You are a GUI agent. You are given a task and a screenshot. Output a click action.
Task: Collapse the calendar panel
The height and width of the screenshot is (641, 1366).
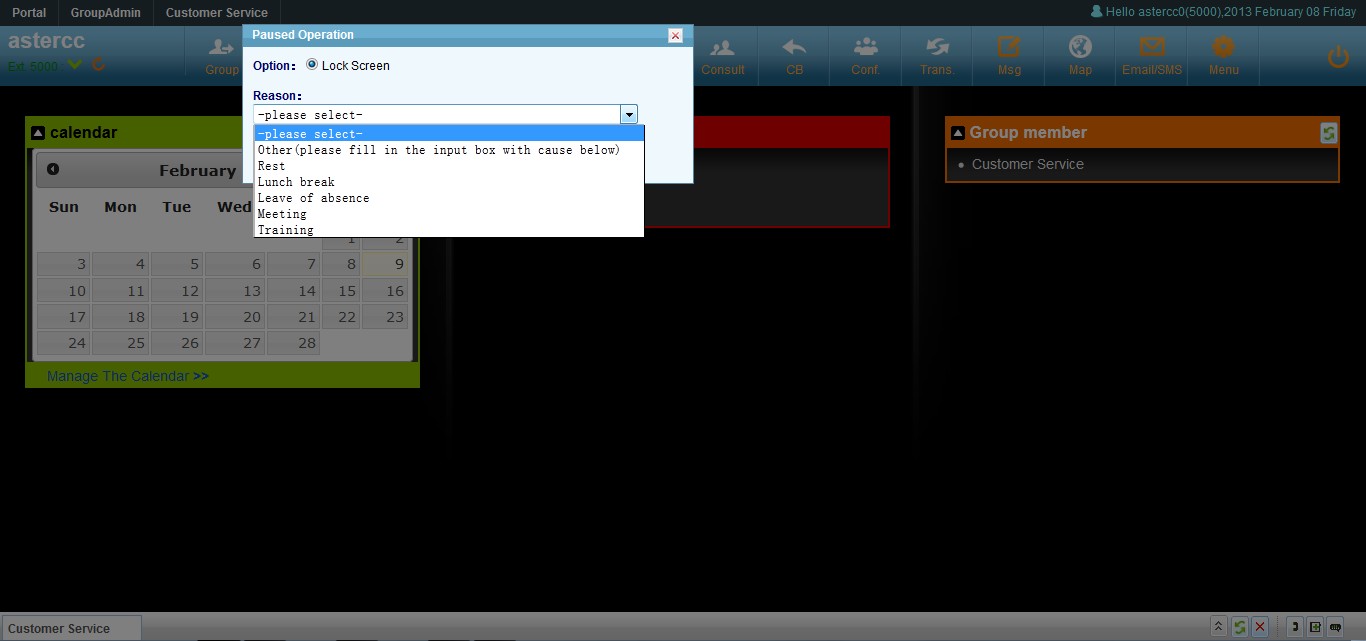coord(38,133)
